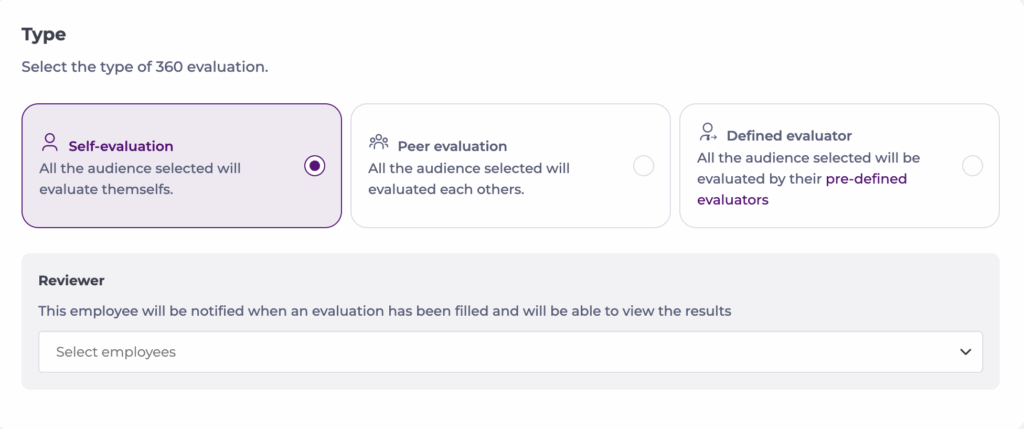This screenshot has height=429, width=1024.
Task: Click the 'Select employees' placeholder text
Action: click(116, 352)
